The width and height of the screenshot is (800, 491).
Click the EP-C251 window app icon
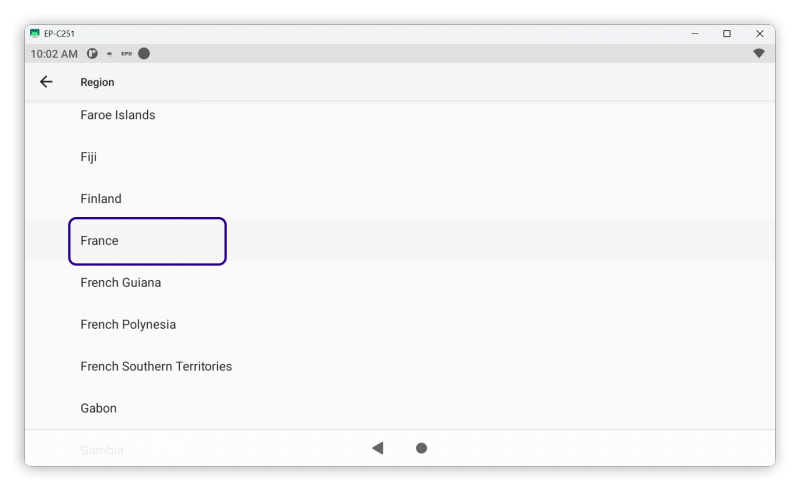(x=35, y=33)
